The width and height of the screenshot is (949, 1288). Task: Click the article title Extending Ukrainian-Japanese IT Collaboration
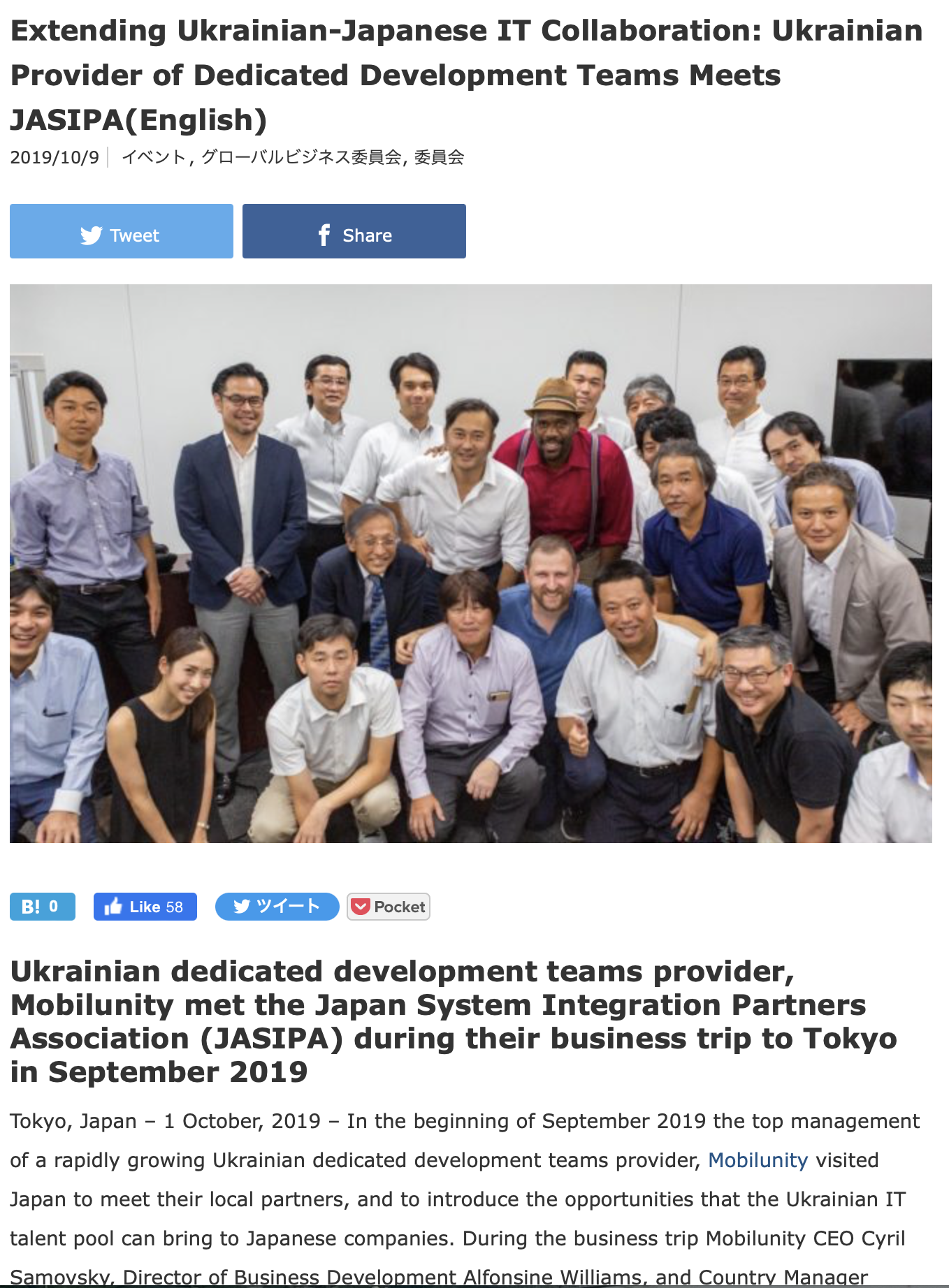[x=466, y=75]
